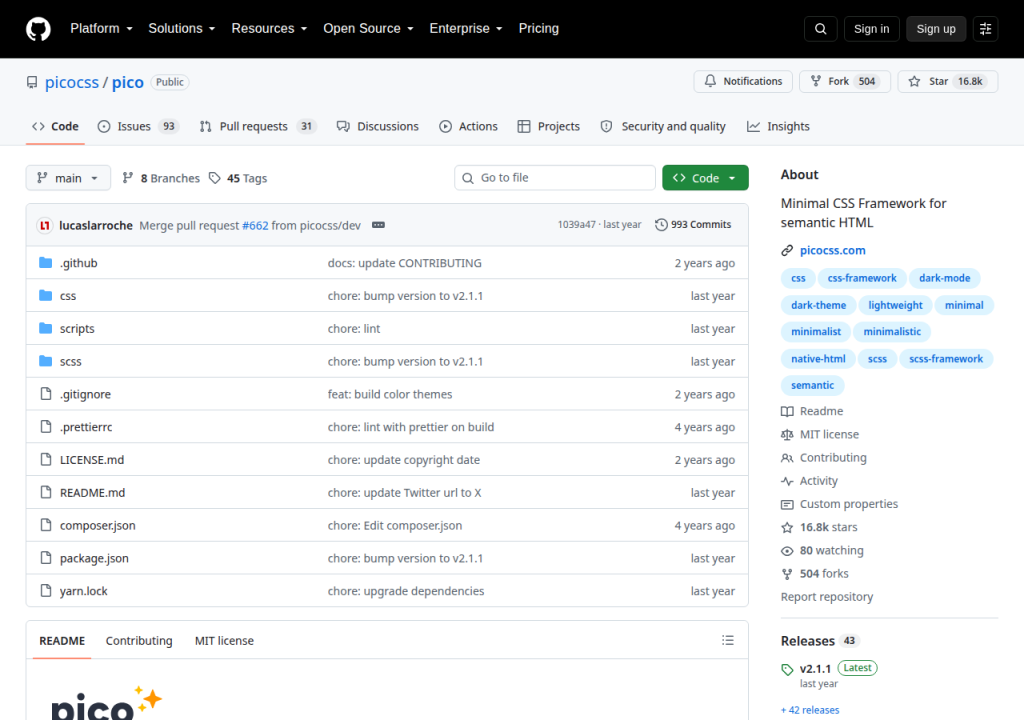Switch to the Pull requests tab
1024x720 pixels.
click(x=257, y=126)
